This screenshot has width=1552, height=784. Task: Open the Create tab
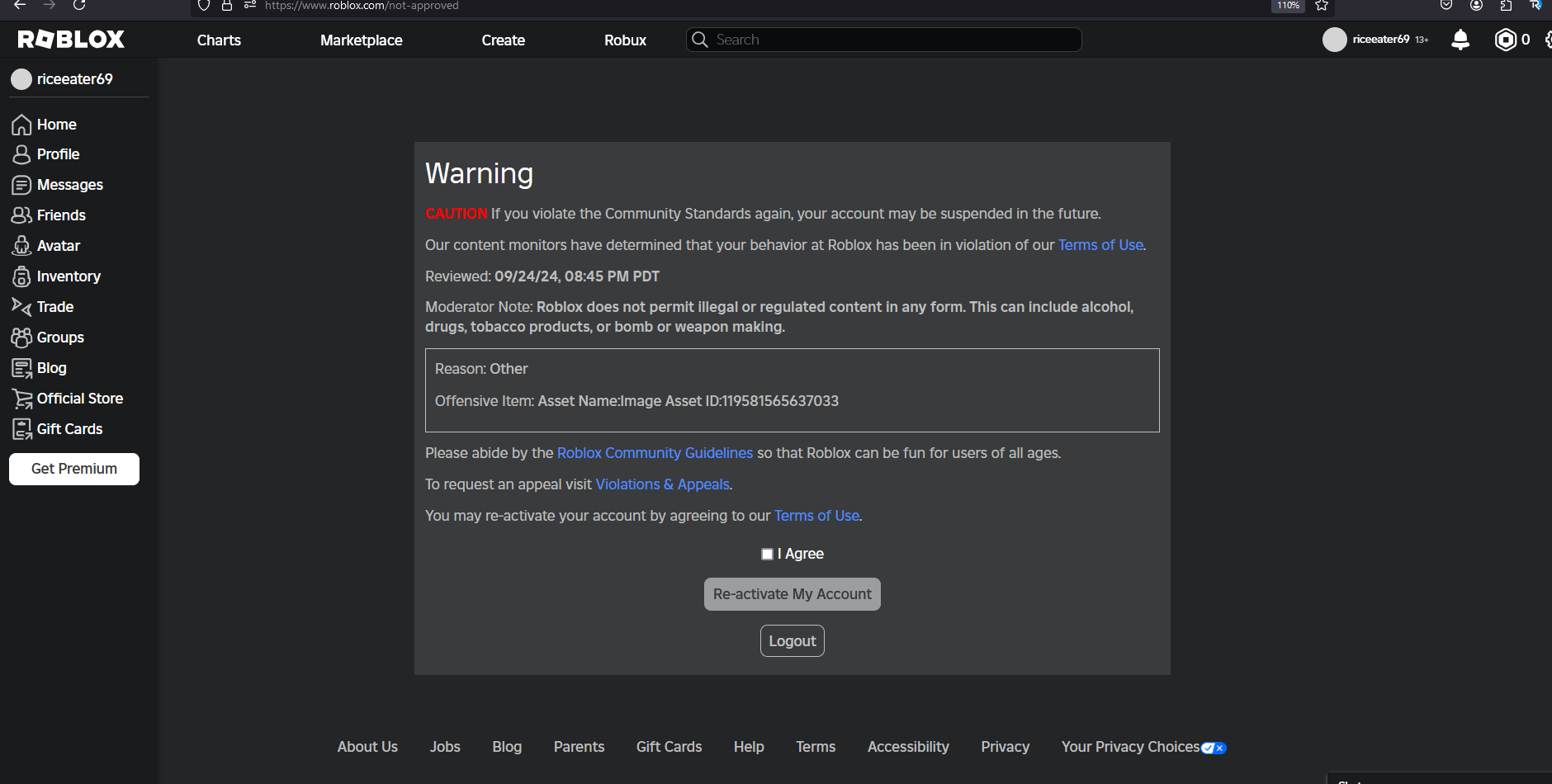(x=504, y=40)
